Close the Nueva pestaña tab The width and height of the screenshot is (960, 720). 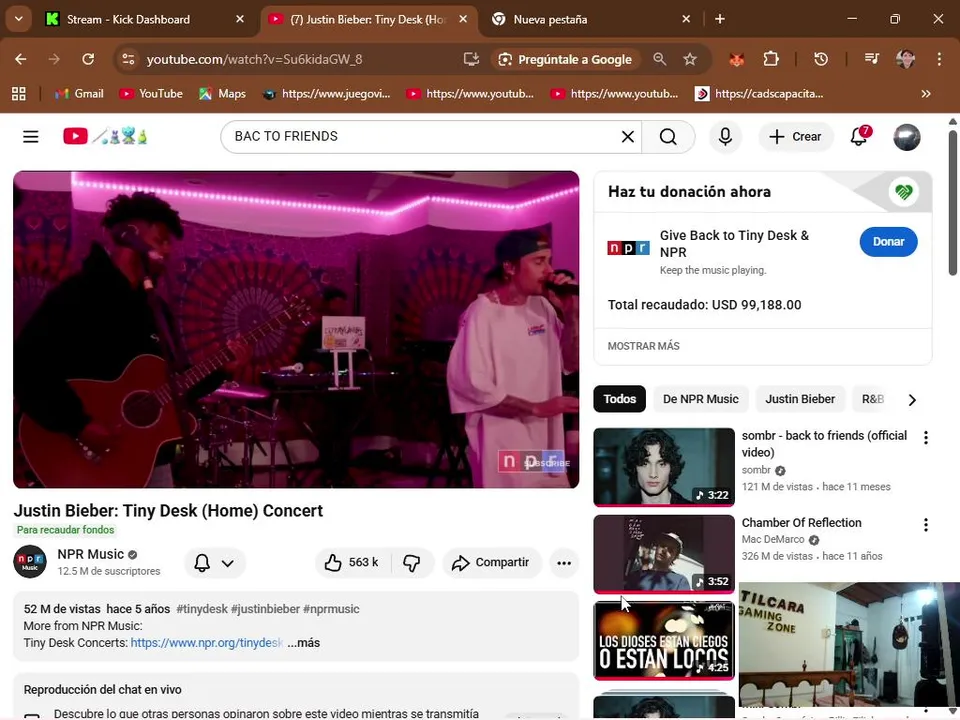point(686,20)
